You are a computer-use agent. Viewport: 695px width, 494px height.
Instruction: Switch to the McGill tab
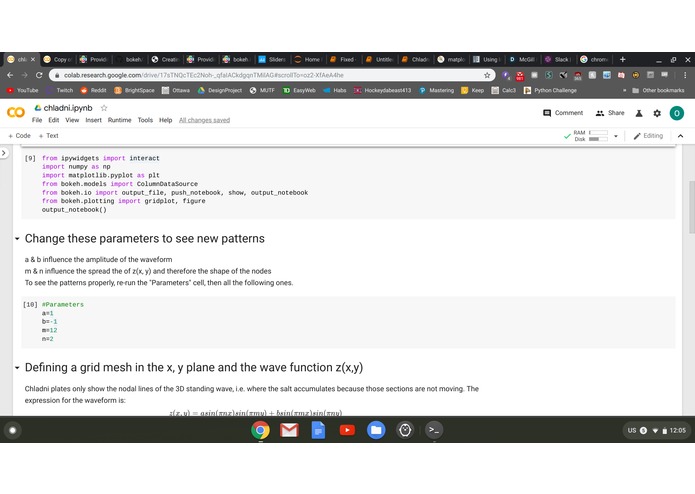pos(523,59)
